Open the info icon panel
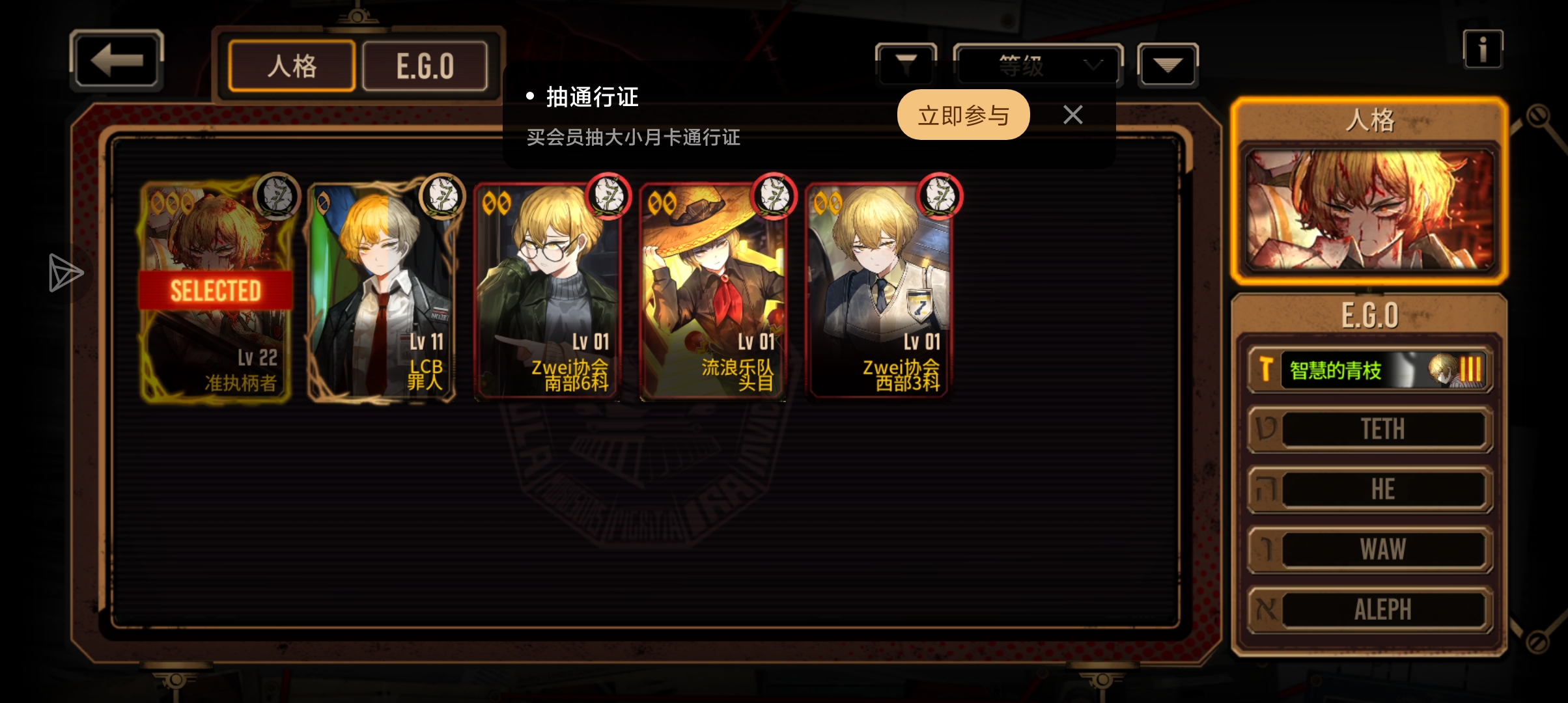This screenshot has height=703, width=1568. (x=1483, y=49)
